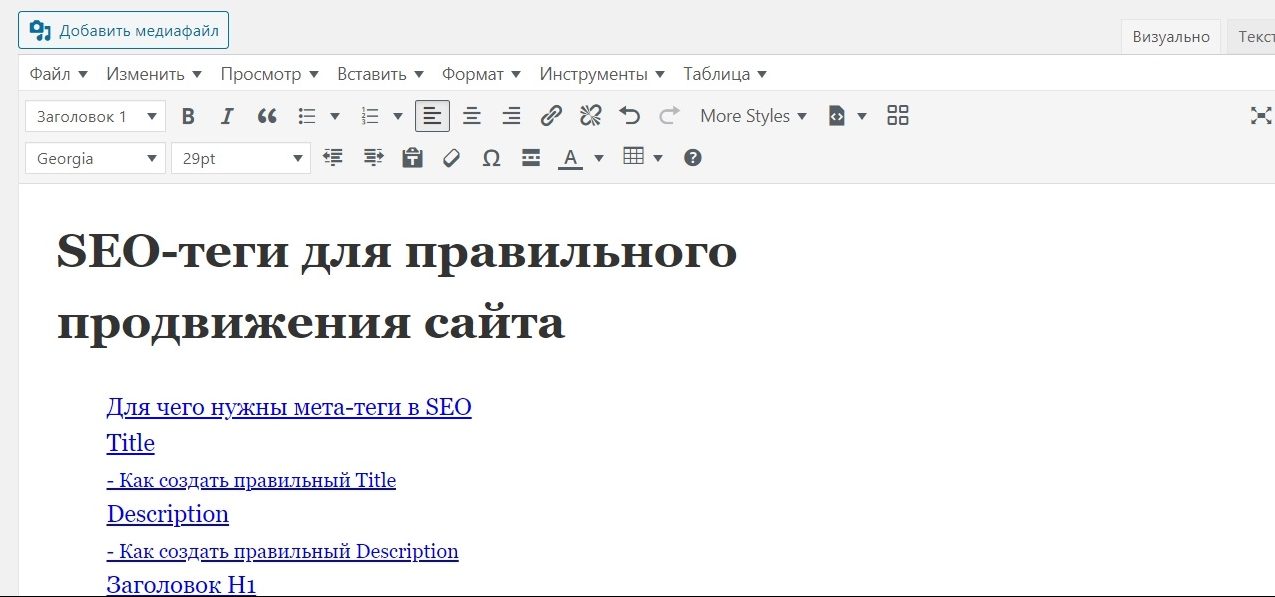1275x597 pixels.
Task: Expand the 29pt font size dropdown
Action: click(x=241, y=158)
